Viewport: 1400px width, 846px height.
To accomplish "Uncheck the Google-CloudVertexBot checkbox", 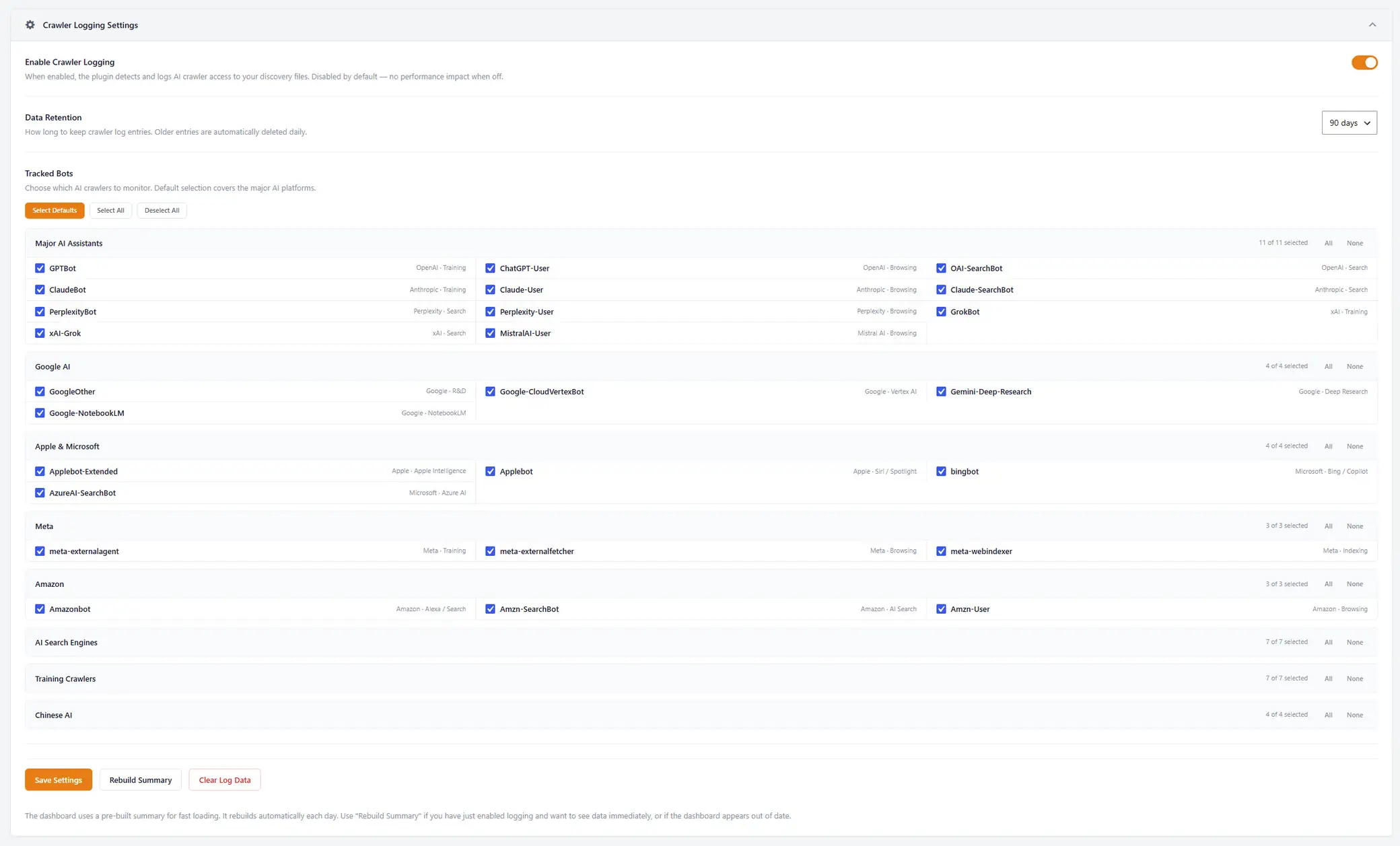I will (x=490, y=392).
